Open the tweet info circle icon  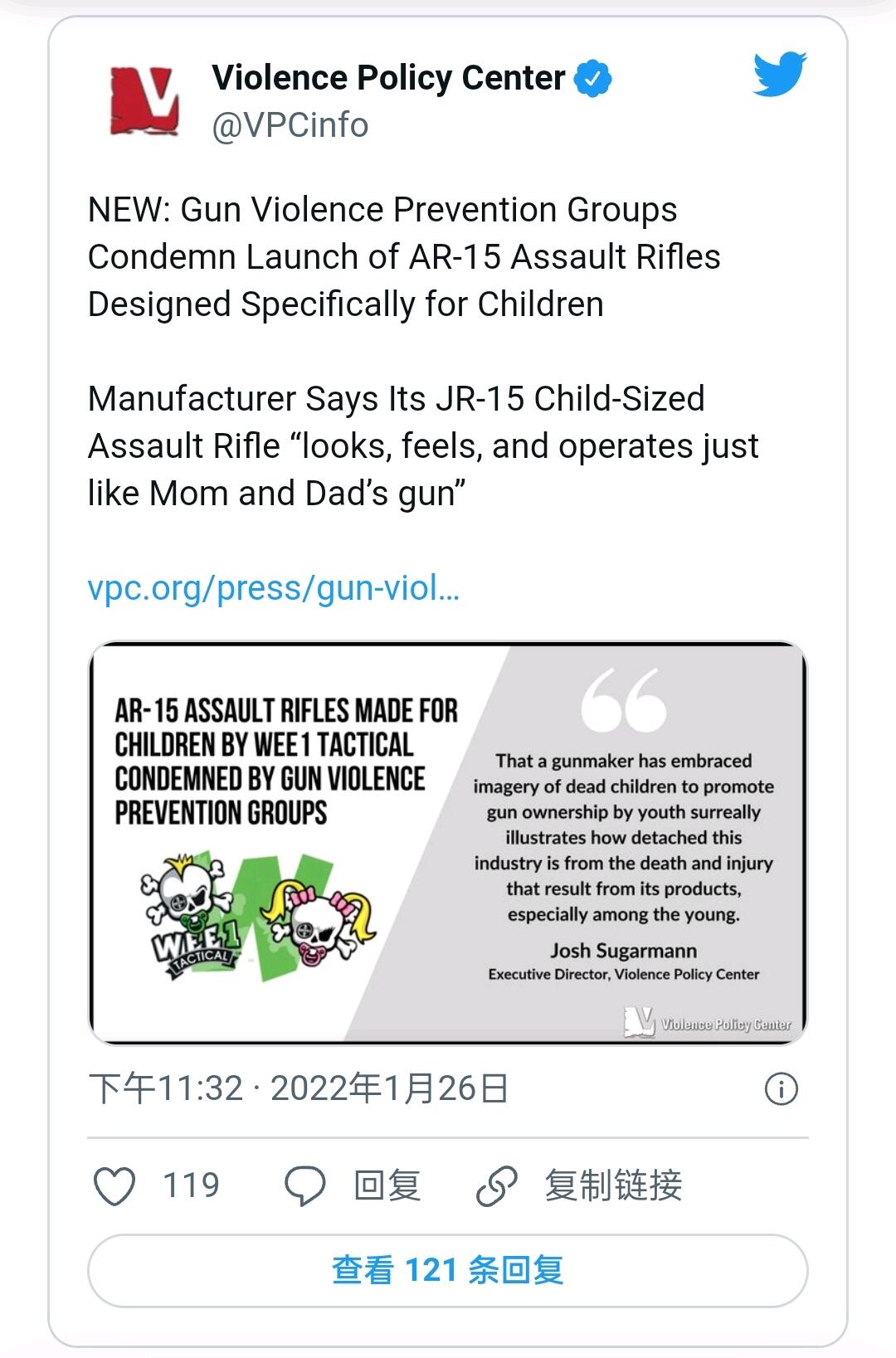click(781, 1088)
